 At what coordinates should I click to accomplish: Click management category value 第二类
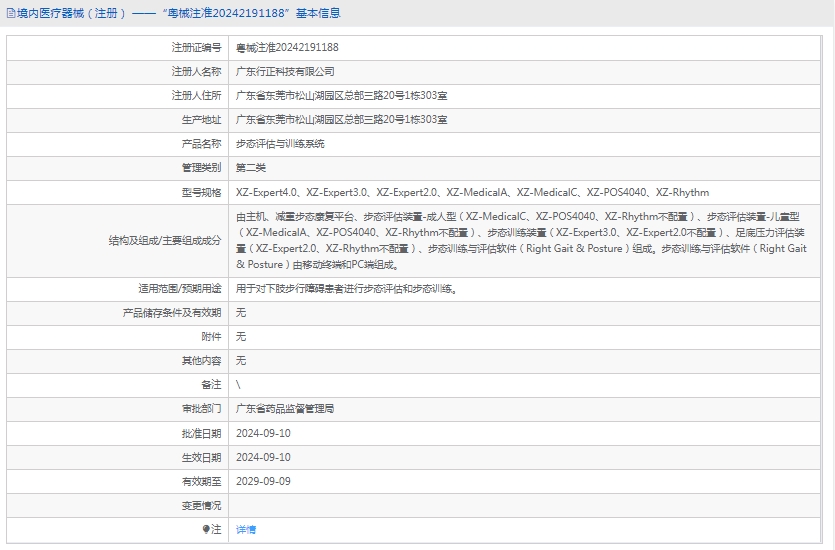pos(251,167)
